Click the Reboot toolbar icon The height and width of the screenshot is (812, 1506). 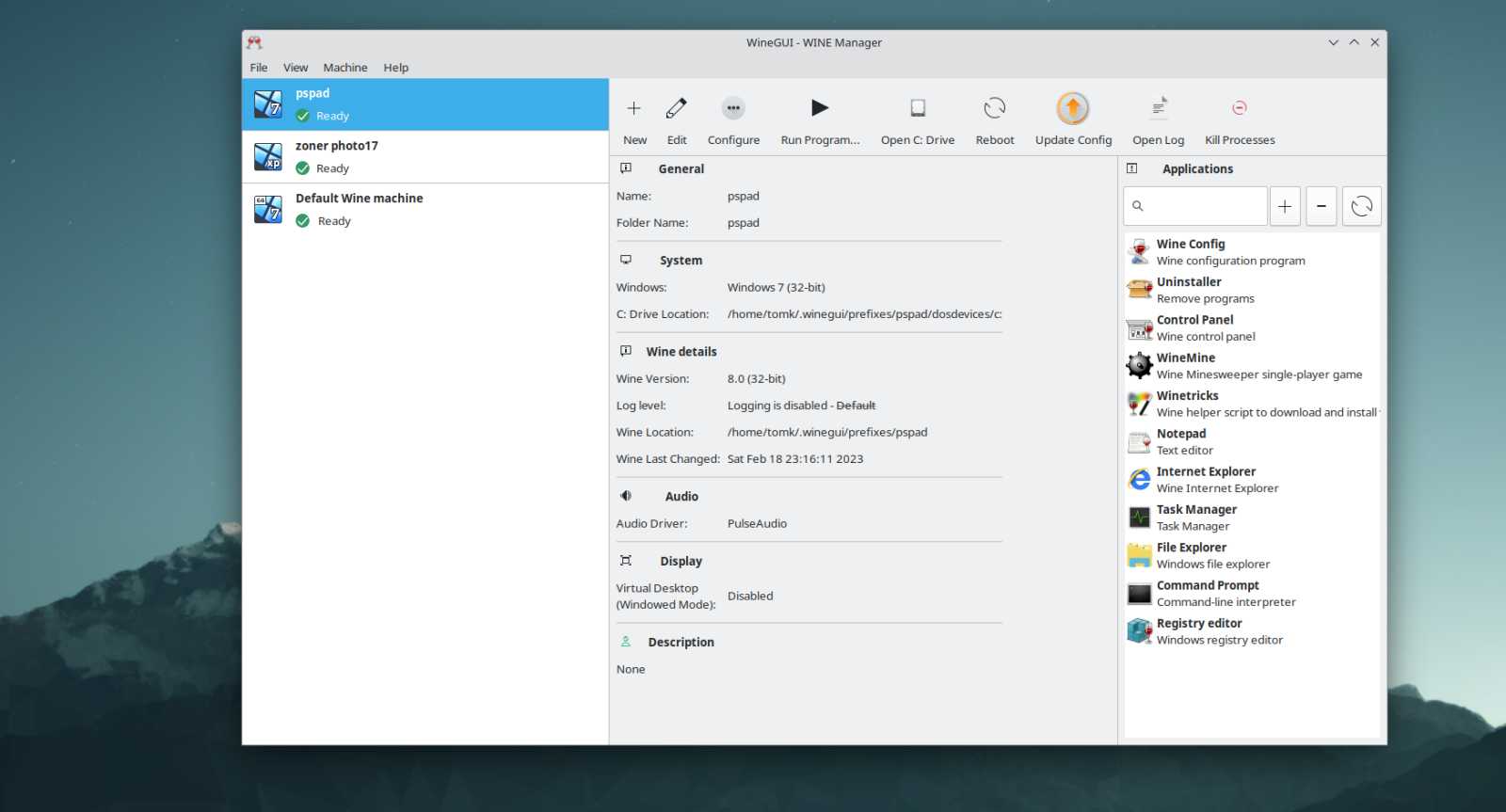[994, 108]
